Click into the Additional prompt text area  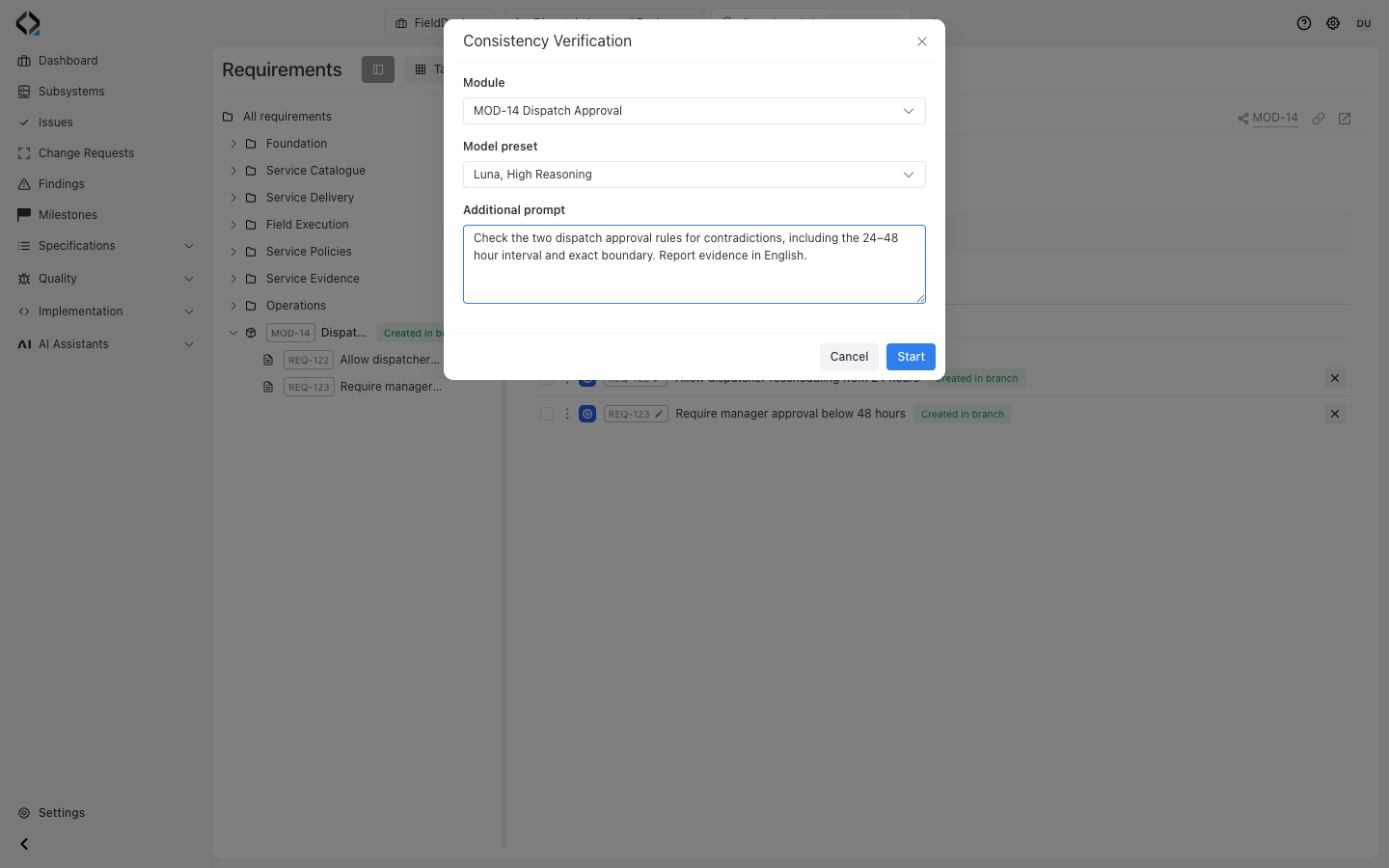(694, 264)
